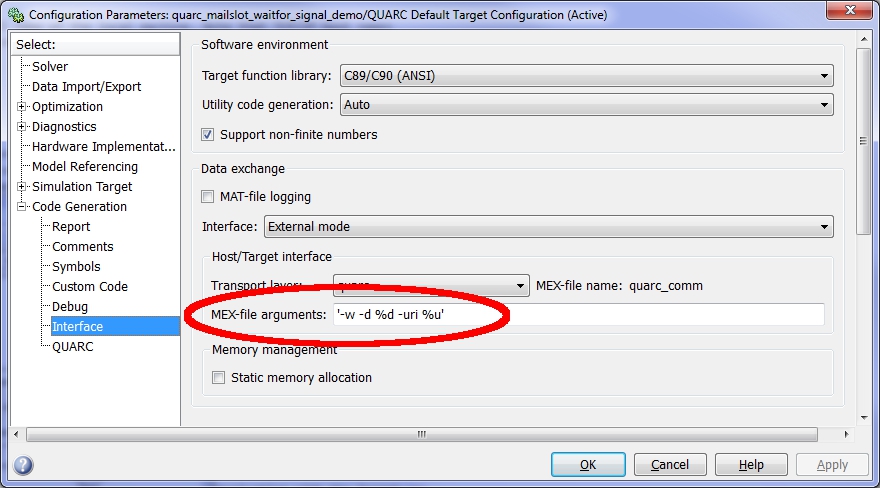Image resolution: width=880 pixels, height=488 pixels.
Task: Enable MAT-file logging checkbox
Action: [208, 196]
